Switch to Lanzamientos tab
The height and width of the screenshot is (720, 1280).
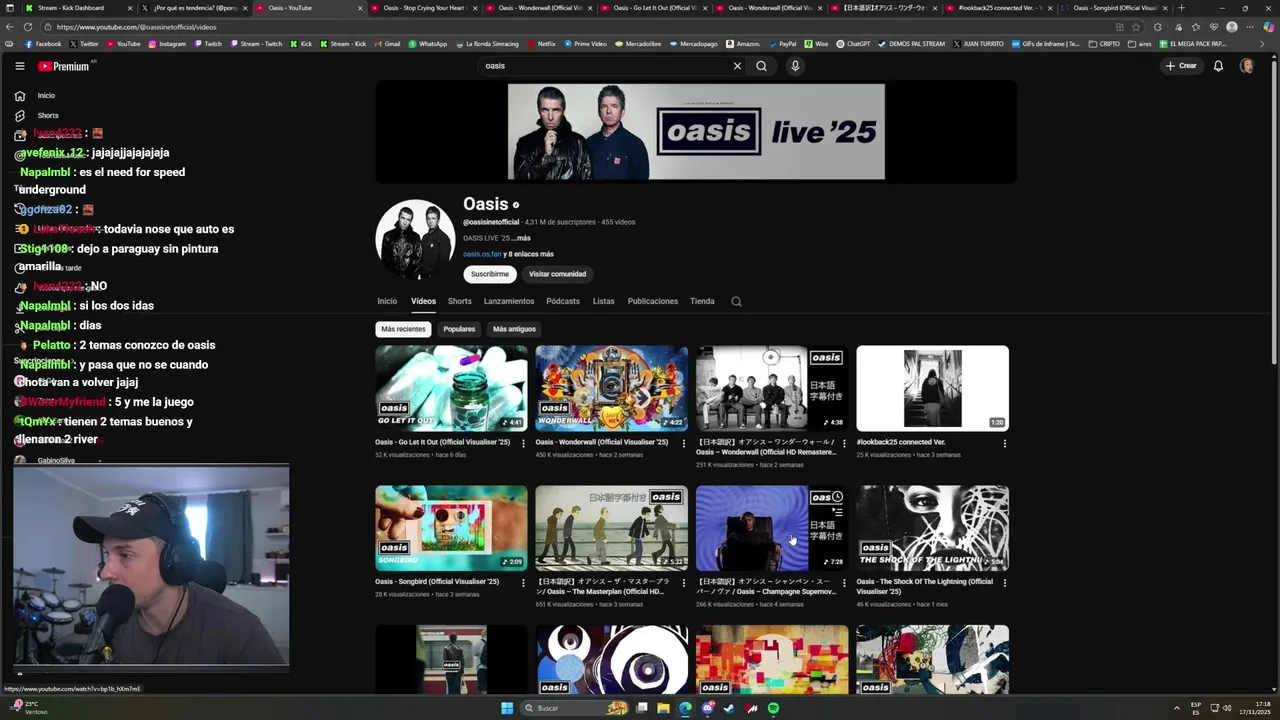(x=509, y=301)
